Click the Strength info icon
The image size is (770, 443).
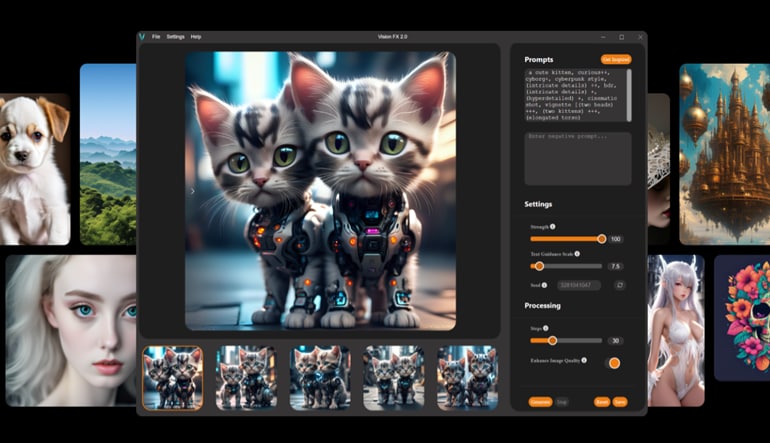[552, 226]
